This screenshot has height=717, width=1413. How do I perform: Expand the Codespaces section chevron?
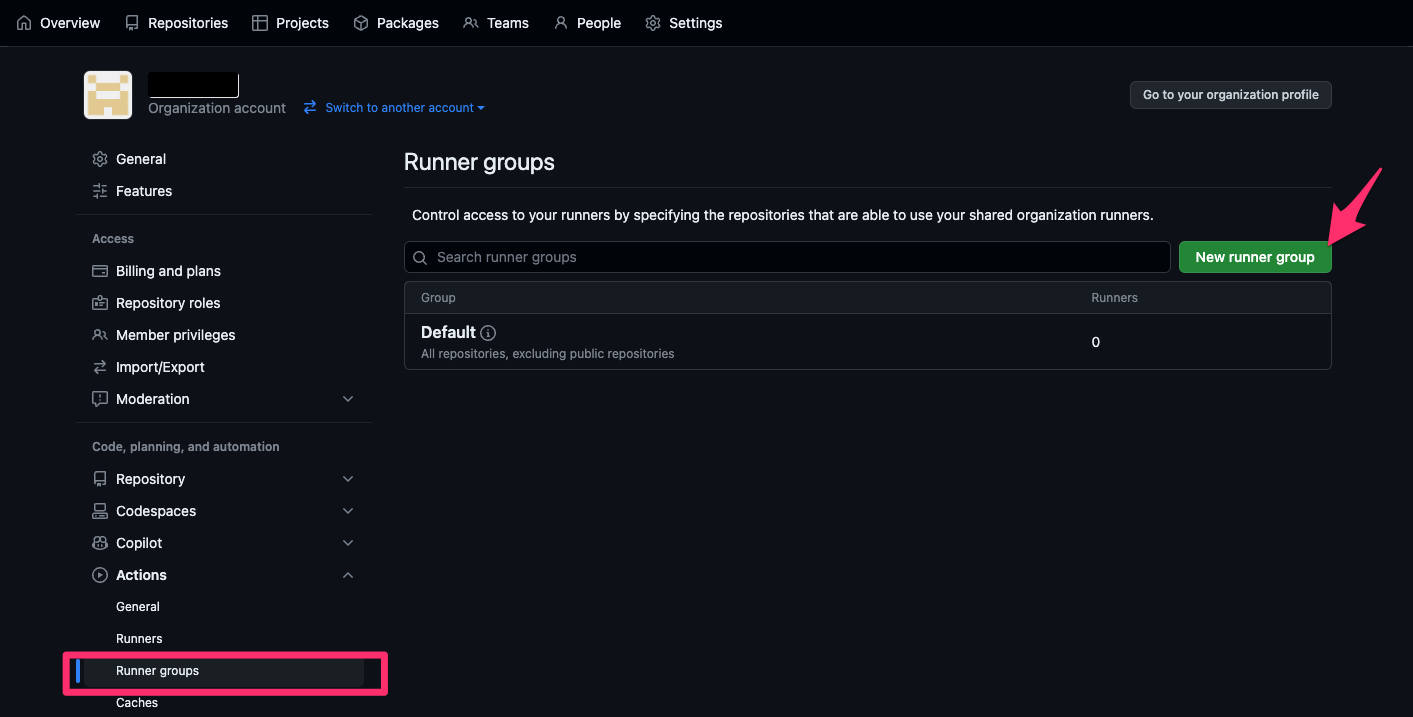[x=348, y=511]
